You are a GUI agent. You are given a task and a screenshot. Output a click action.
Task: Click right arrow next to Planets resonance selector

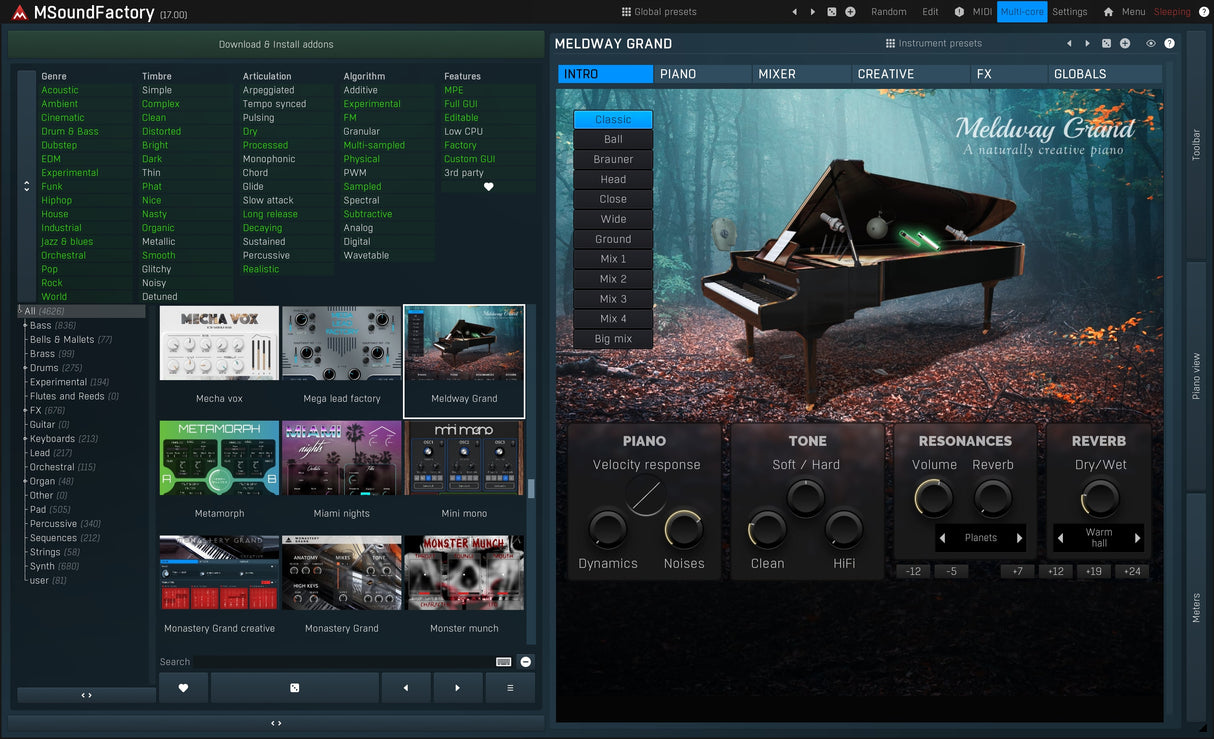pos(1019,538)
